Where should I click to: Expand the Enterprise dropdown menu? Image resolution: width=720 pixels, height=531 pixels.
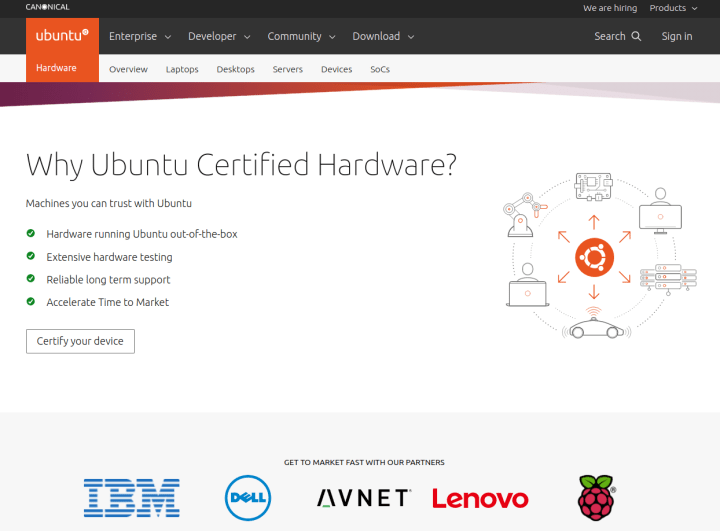(x=140, y=36)
